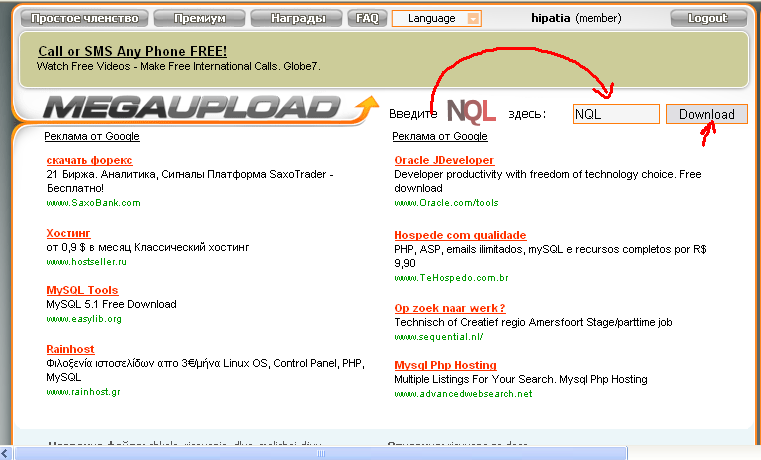Open right Реклама от Google link
This screenshot has width=761, height=460.
point(440,136)
